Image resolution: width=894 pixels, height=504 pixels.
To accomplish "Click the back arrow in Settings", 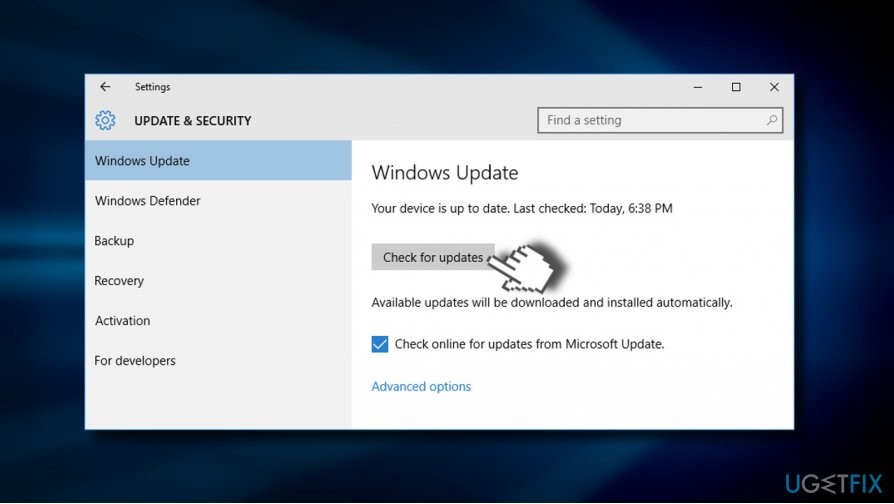I will click(105, 87).
